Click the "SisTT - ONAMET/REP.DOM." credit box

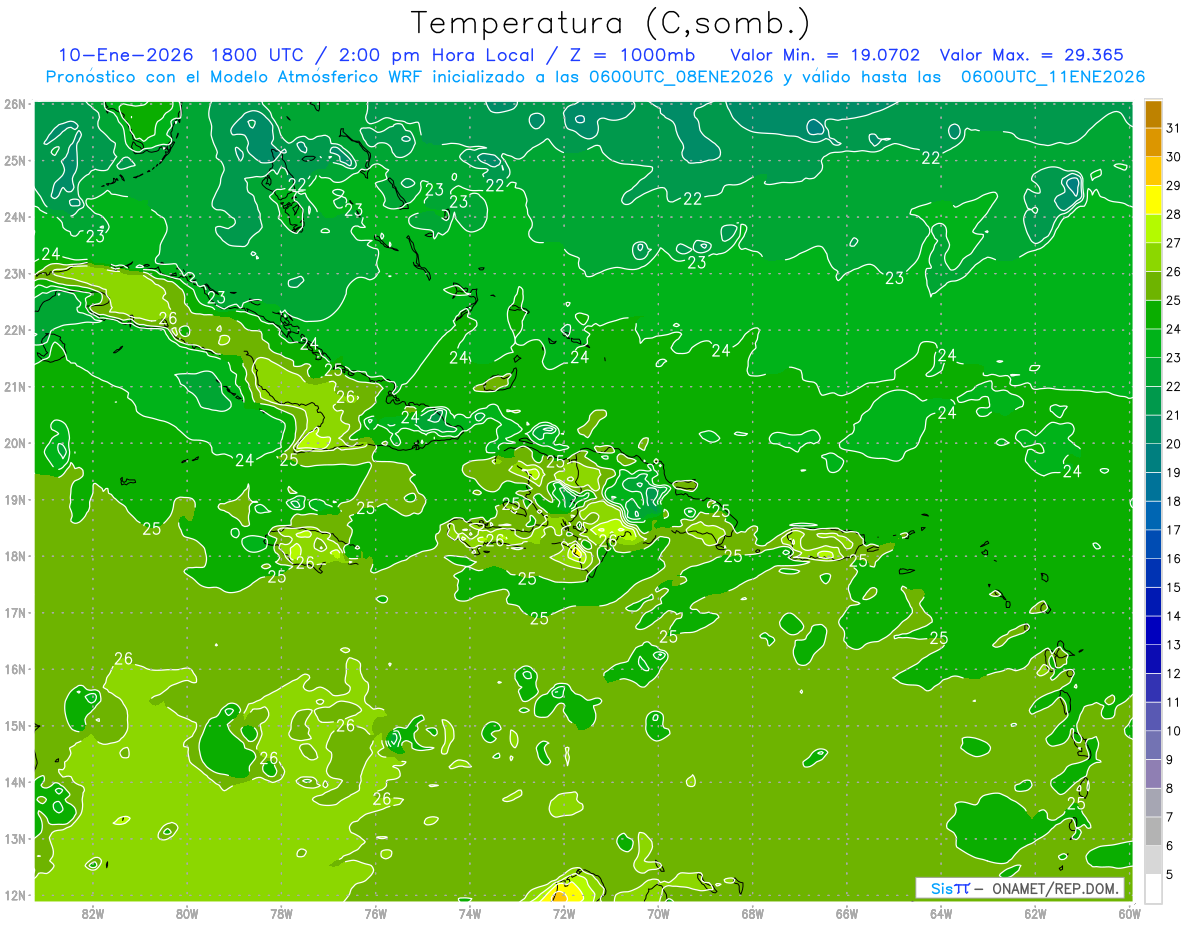[1020, 888]
